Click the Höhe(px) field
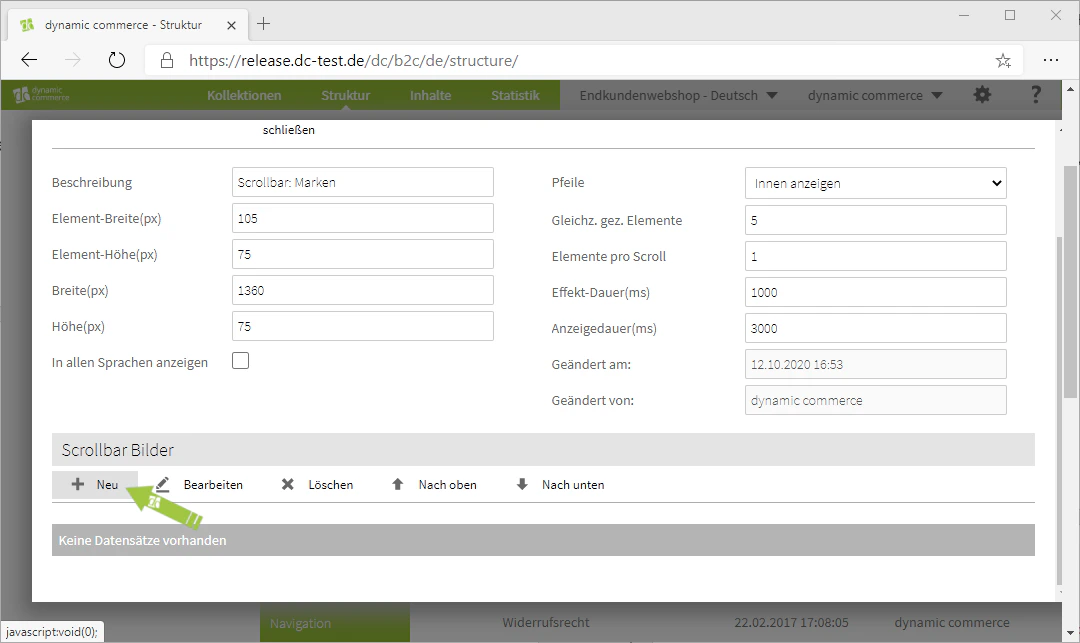Screen dimensions: 1080x643 [363, 326]
